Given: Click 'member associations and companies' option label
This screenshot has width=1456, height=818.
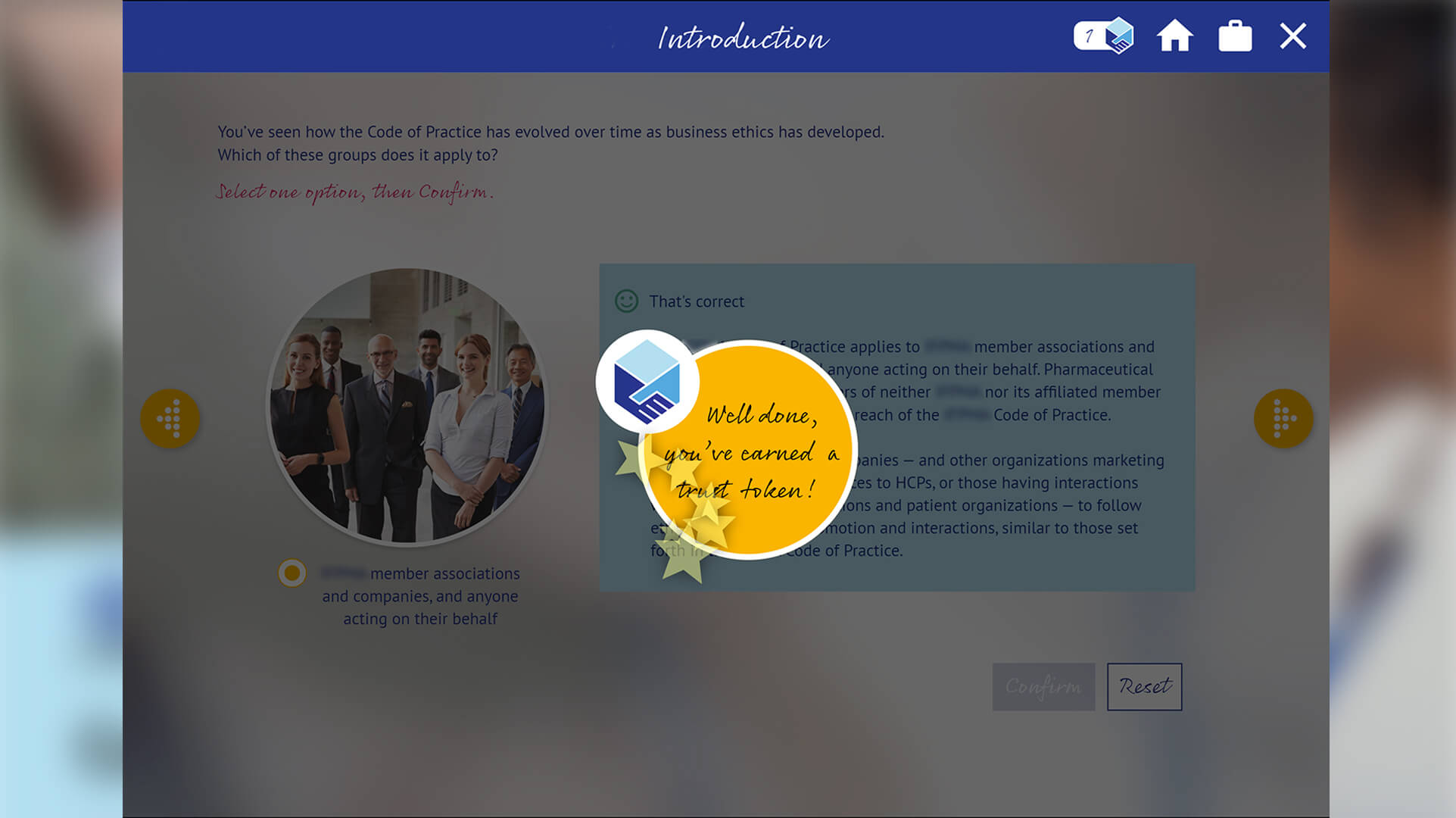Looking at the screenshot, I should tap(421, 596).
